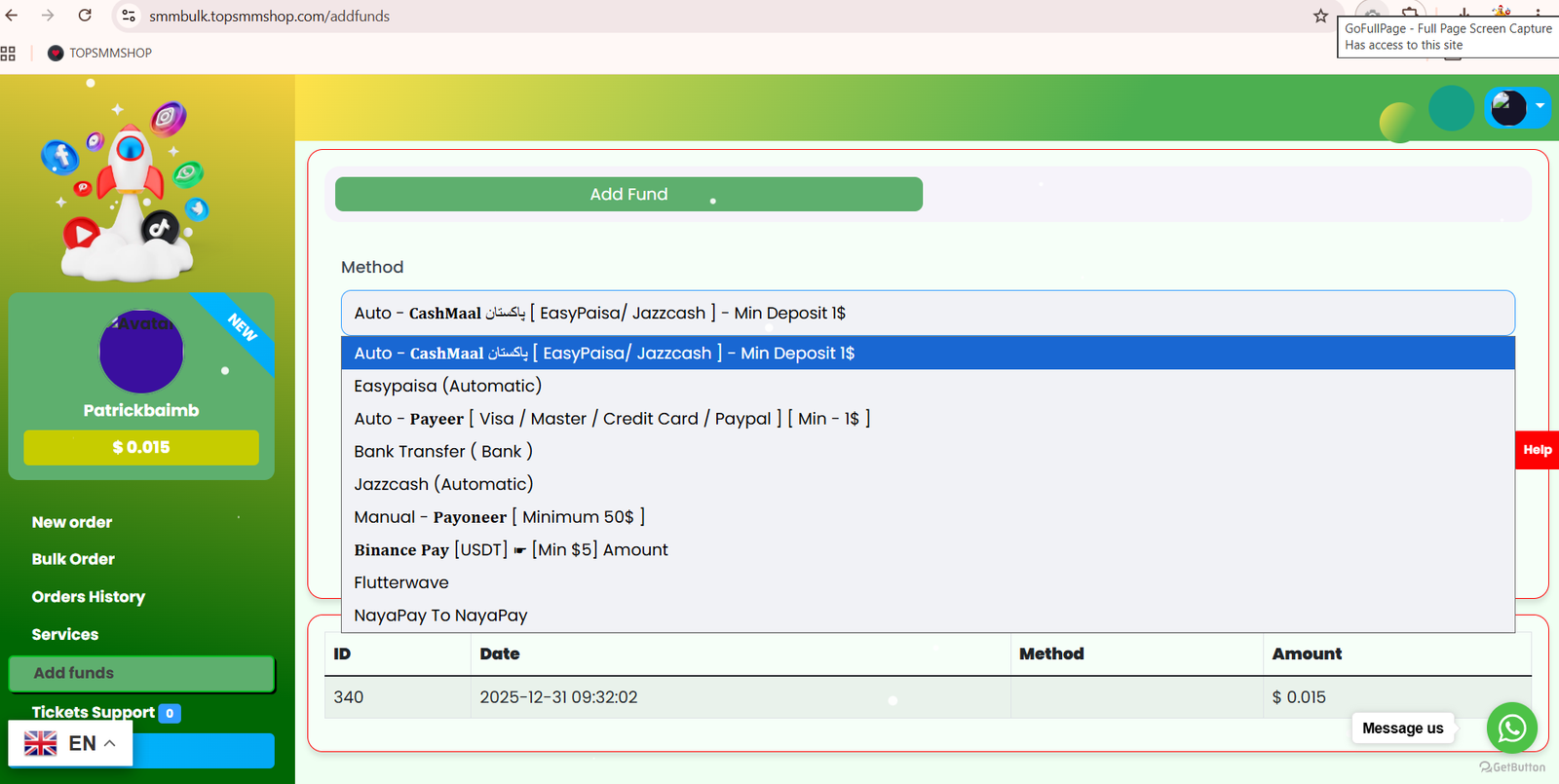The image size is (1559, 784).
Task: Go to Orders History in sidebar
Action: [89, 597]
